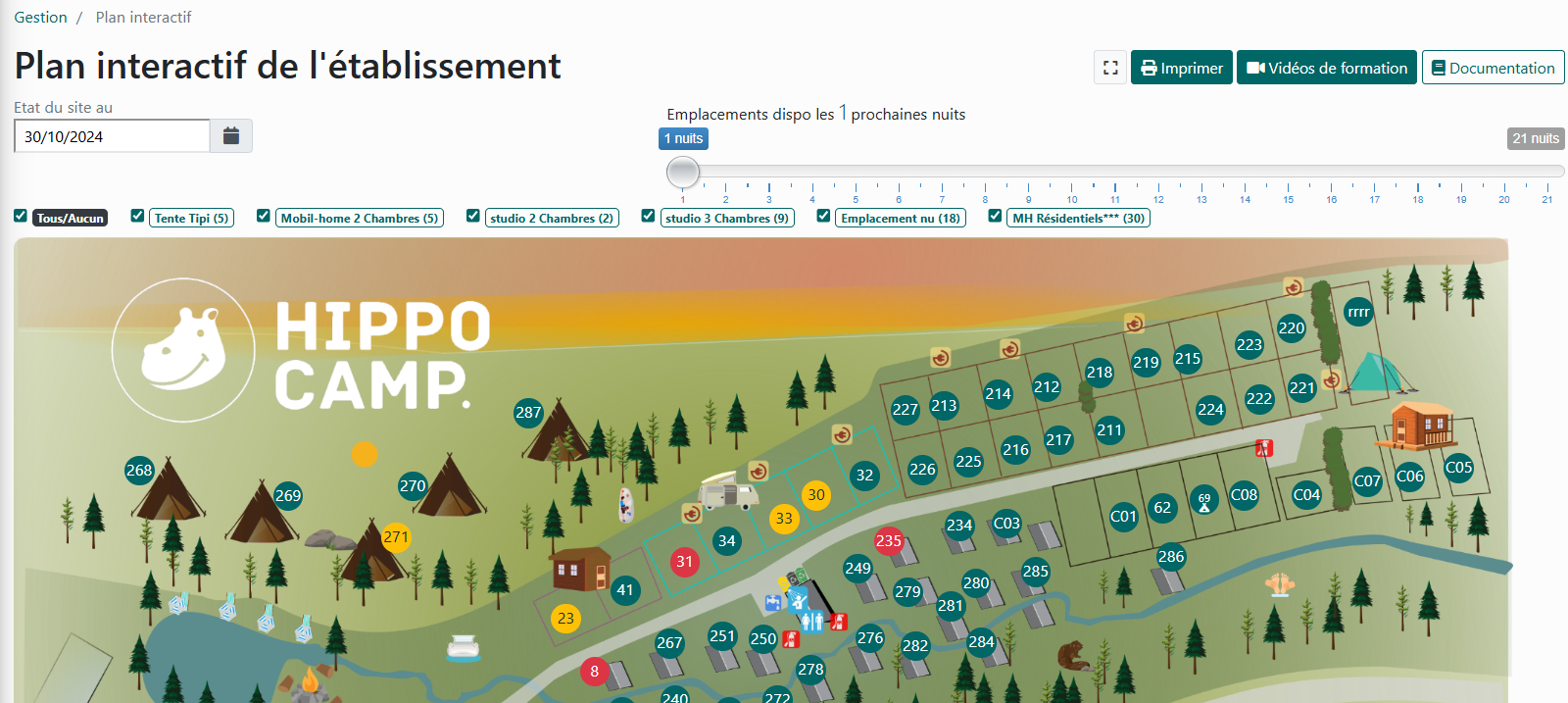The height and width of the screenshot is (703, 1568).
Task: Uncheck the Tente Tipi filter
Action: coord(138,216)
